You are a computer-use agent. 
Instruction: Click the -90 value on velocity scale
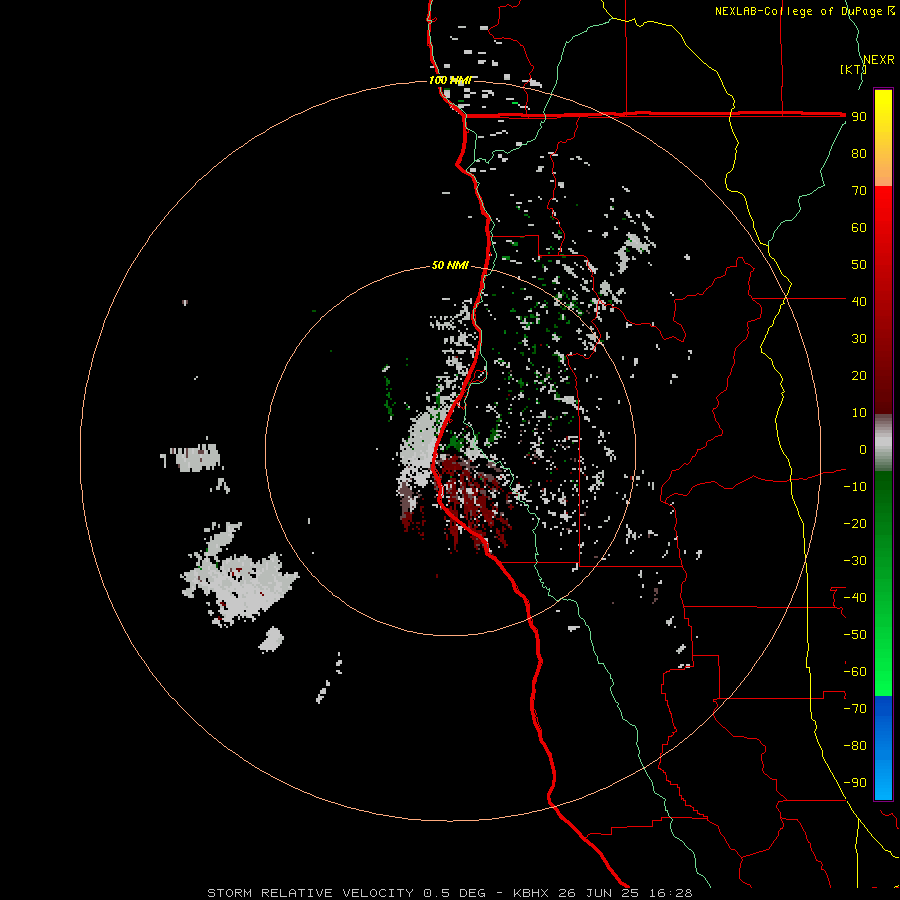pos(855,783)
